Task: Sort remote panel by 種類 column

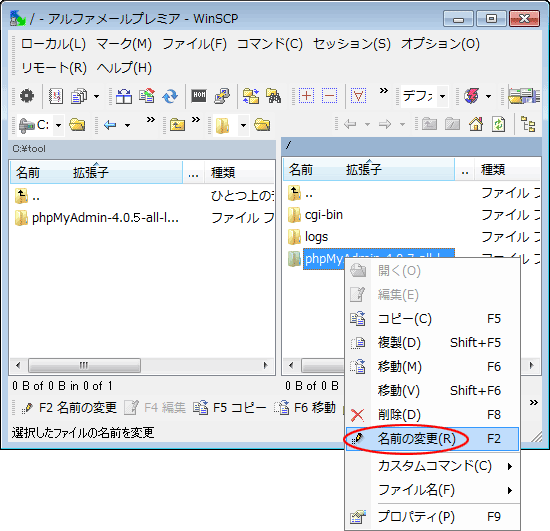Action: click(507, 170)
